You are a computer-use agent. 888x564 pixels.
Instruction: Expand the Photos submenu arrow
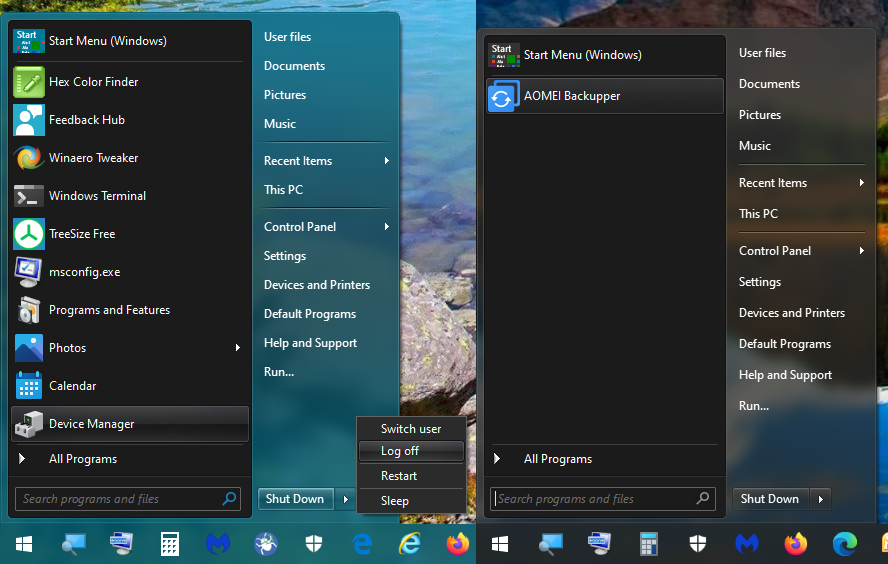[238, 348]
